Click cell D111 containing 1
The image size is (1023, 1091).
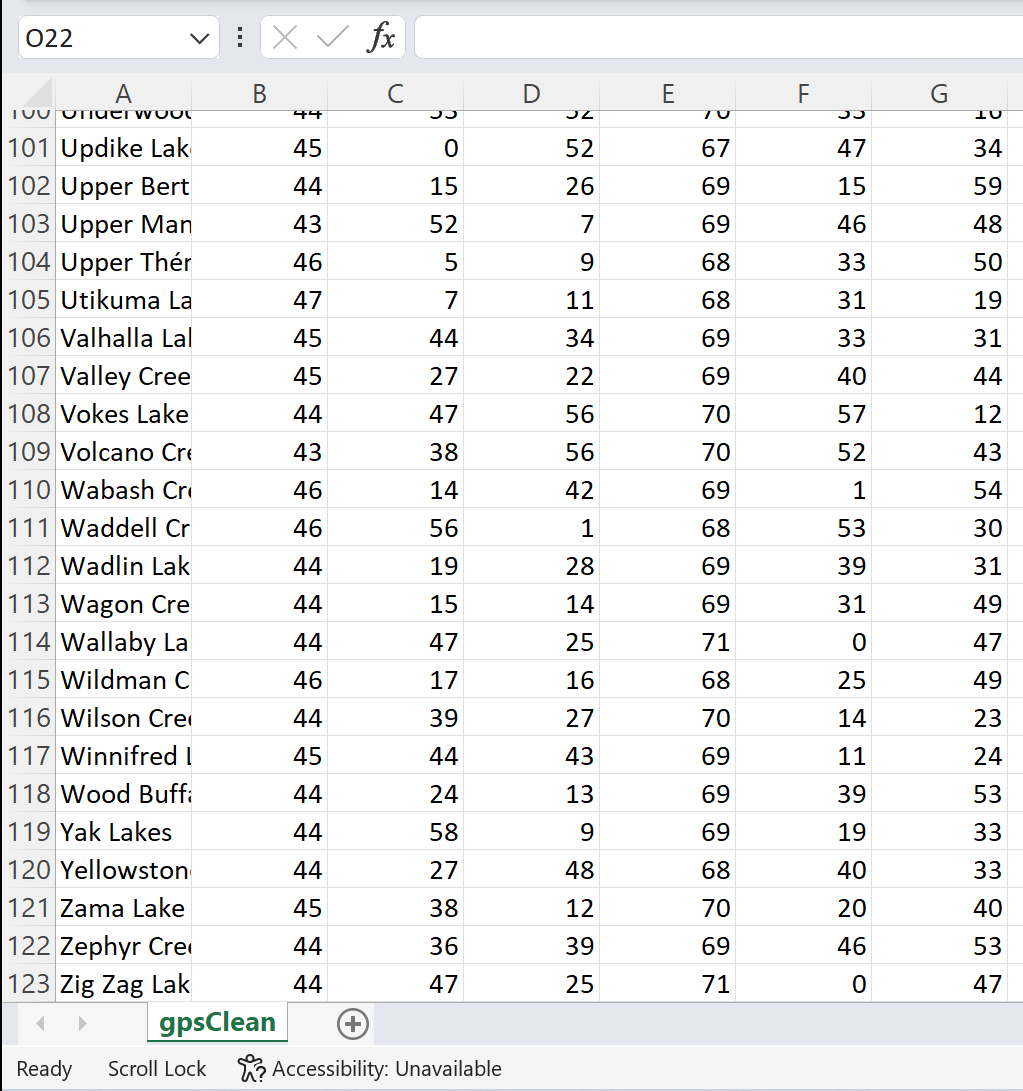532,527
